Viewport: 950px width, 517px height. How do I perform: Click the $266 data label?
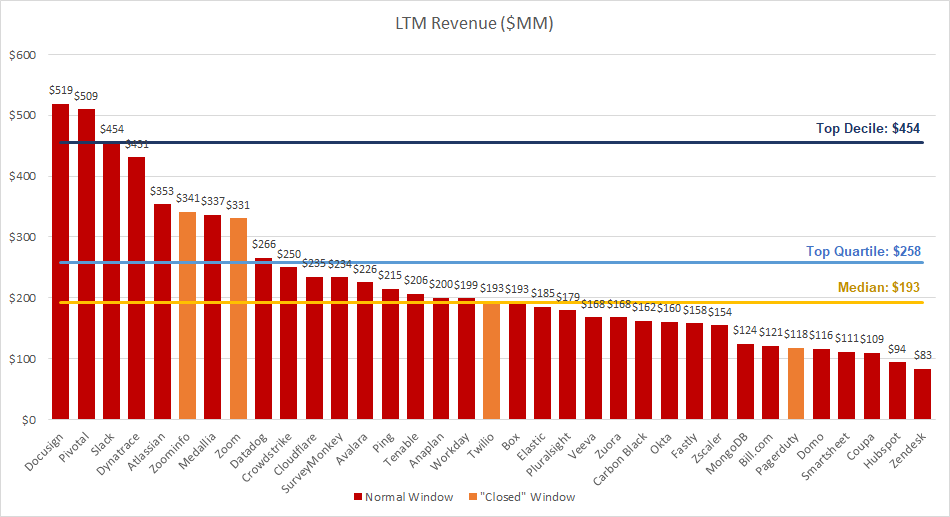tap(264, 244)
